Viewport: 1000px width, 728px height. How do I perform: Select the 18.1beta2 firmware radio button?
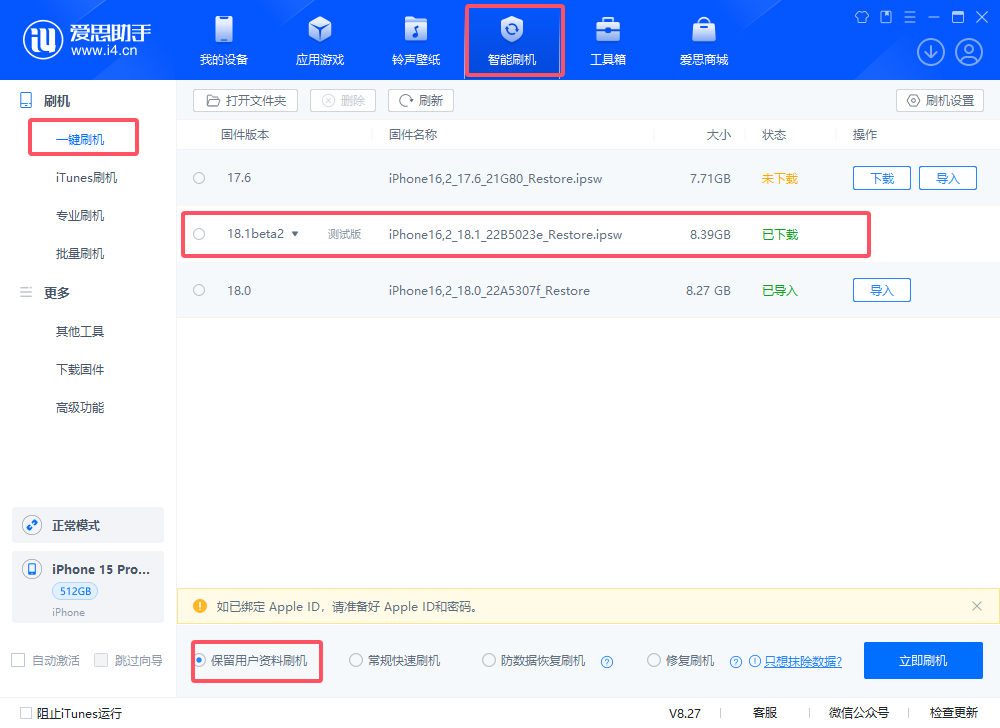pos(199,234)
